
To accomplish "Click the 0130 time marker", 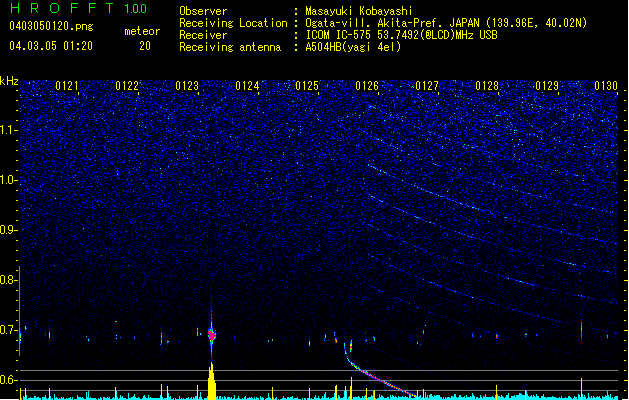I will (x=606, y=86).
